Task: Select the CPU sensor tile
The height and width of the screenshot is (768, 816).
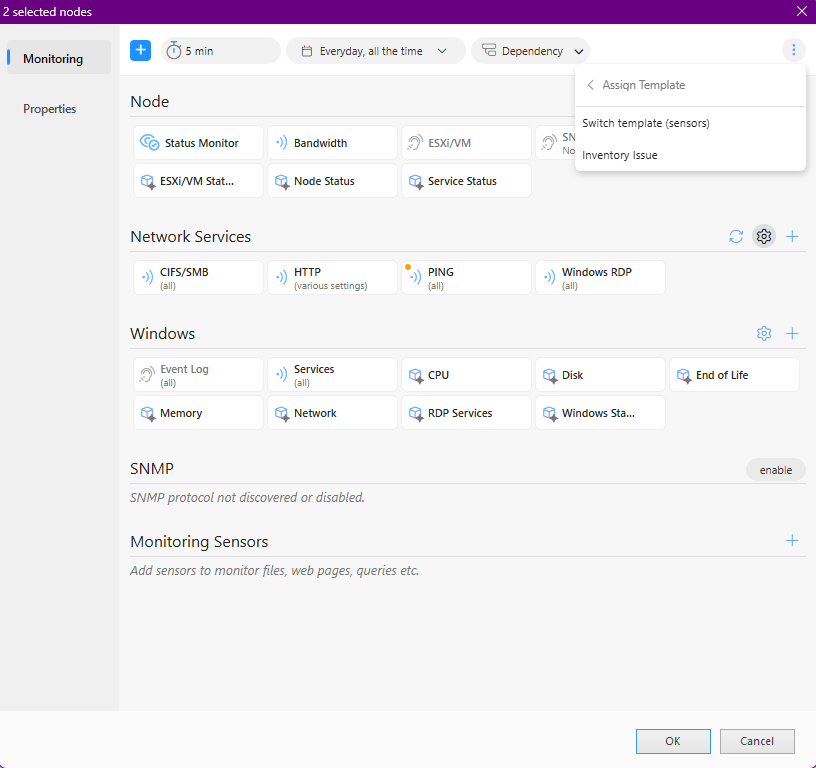Action: 466,375
